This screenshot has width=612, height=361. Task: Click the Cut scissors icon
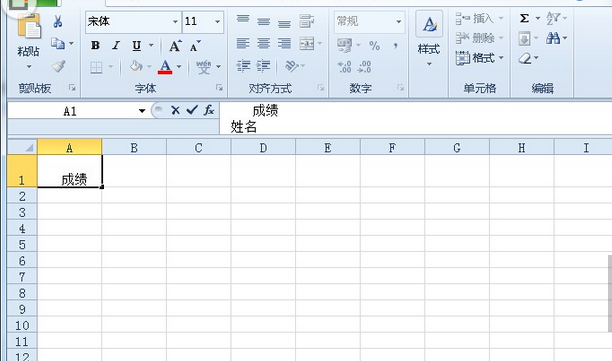58,21
